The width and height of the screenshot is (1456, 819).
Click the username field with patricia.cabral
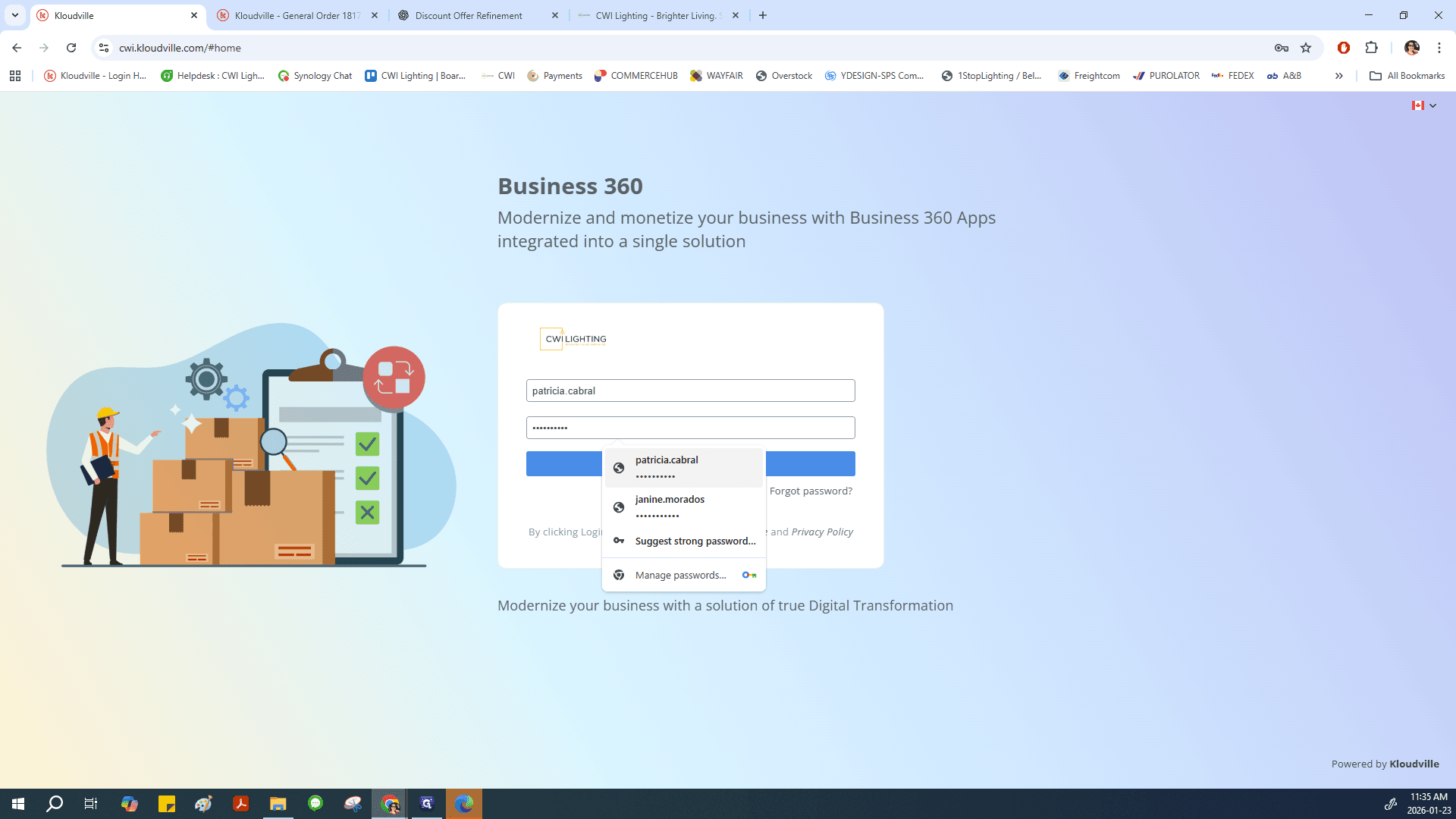tap(690, 391)
